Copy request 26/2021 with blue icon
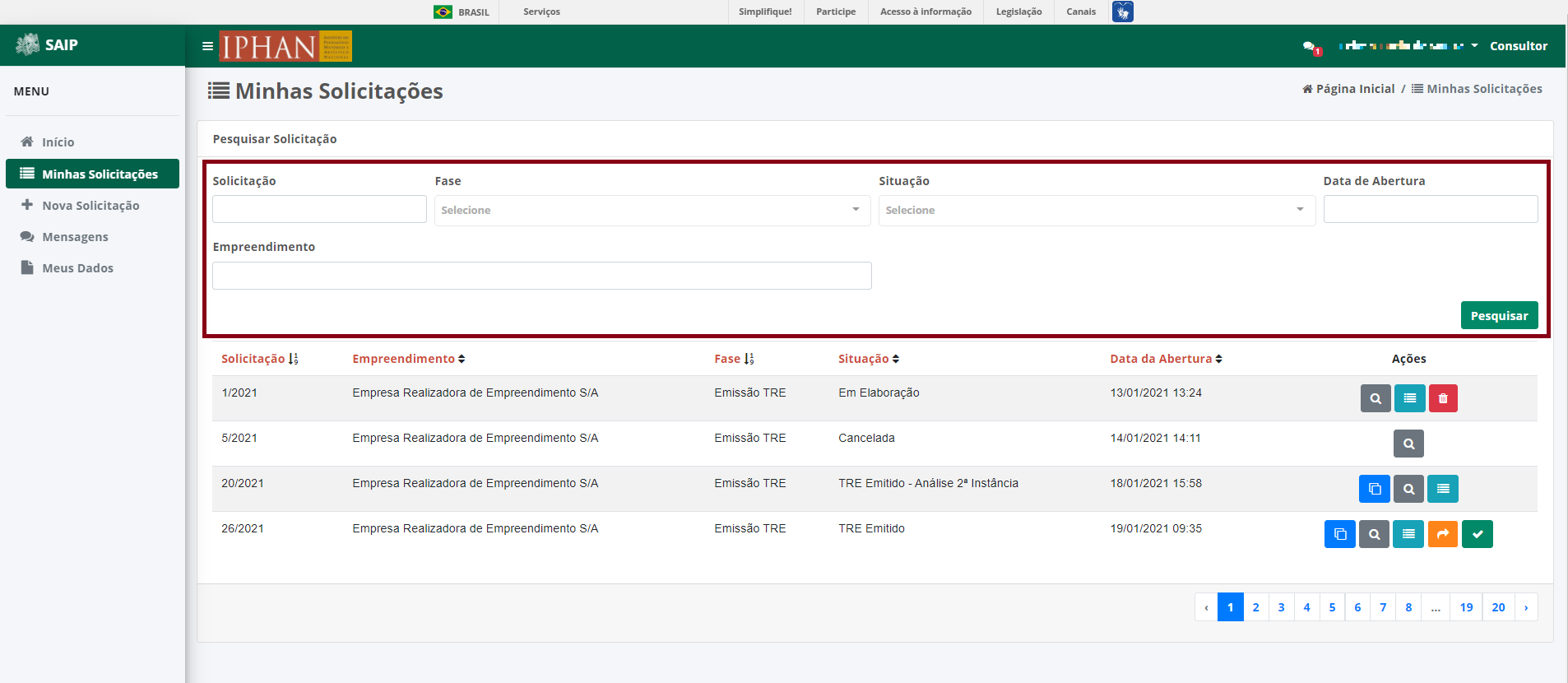 pyautogui.click(x=1339, y=534)
